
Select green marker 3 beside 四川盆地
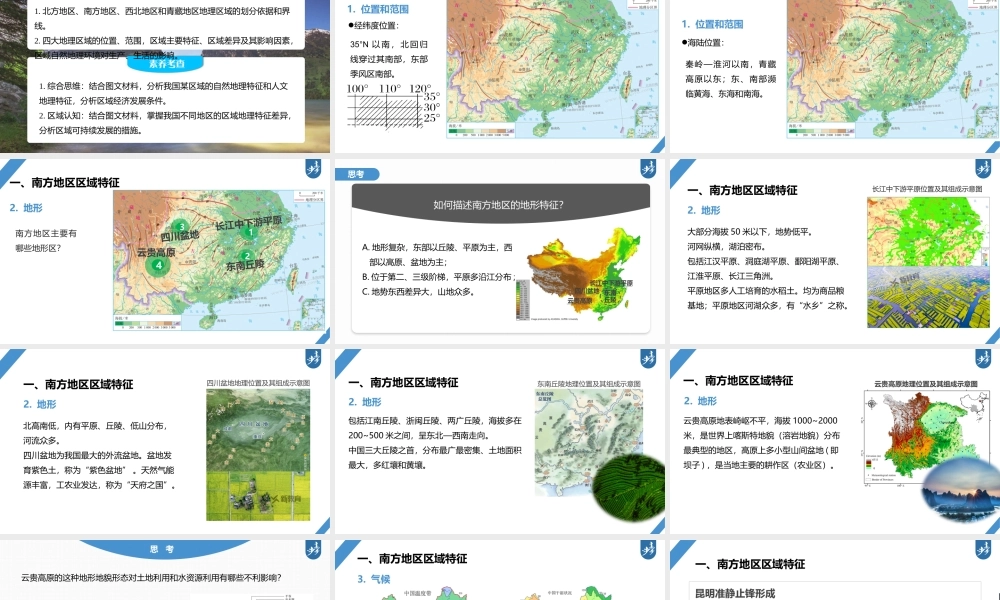point(182,226)
